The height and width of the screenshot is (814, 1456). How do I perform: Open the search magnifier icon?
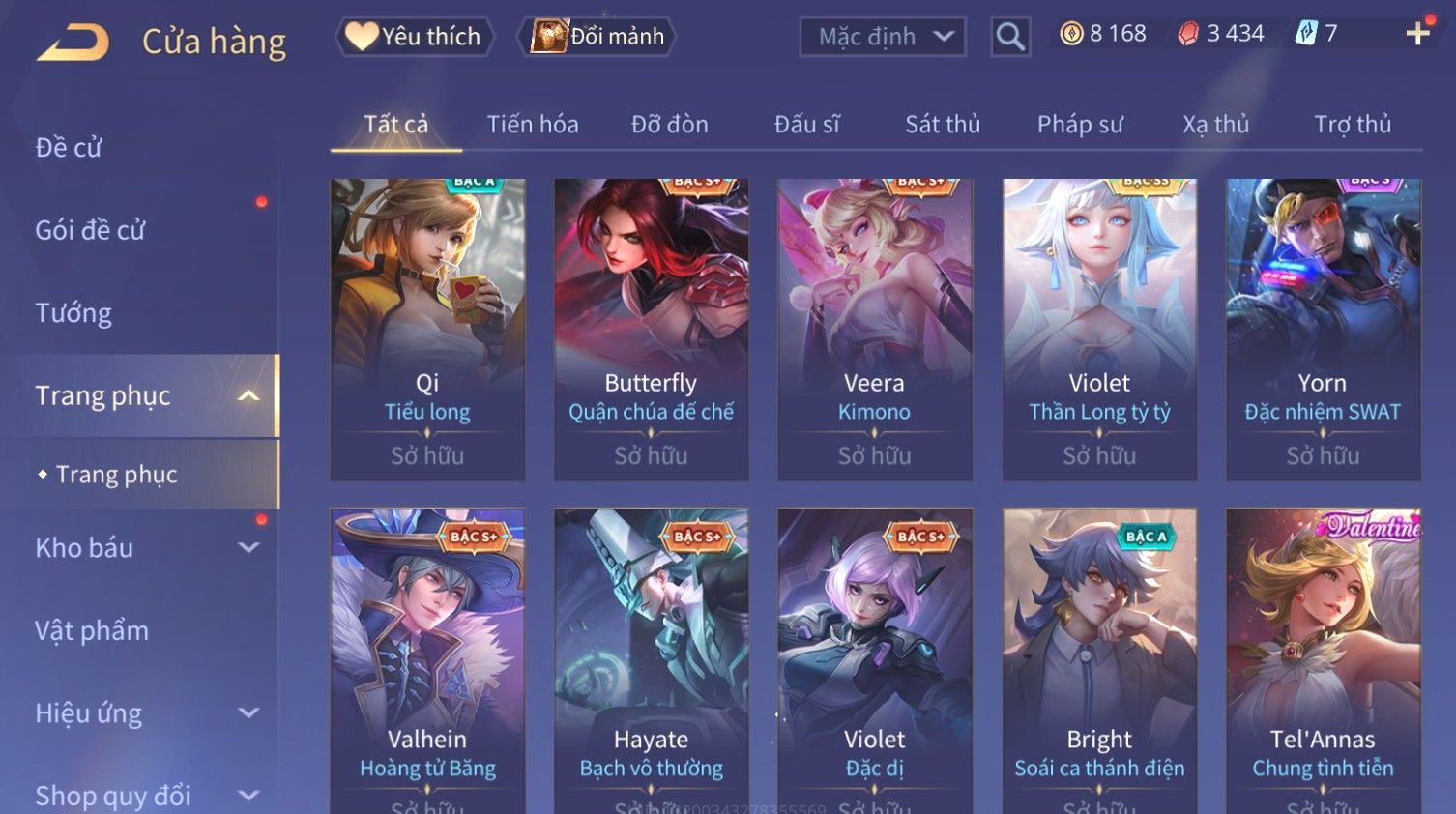[1010, 37]
